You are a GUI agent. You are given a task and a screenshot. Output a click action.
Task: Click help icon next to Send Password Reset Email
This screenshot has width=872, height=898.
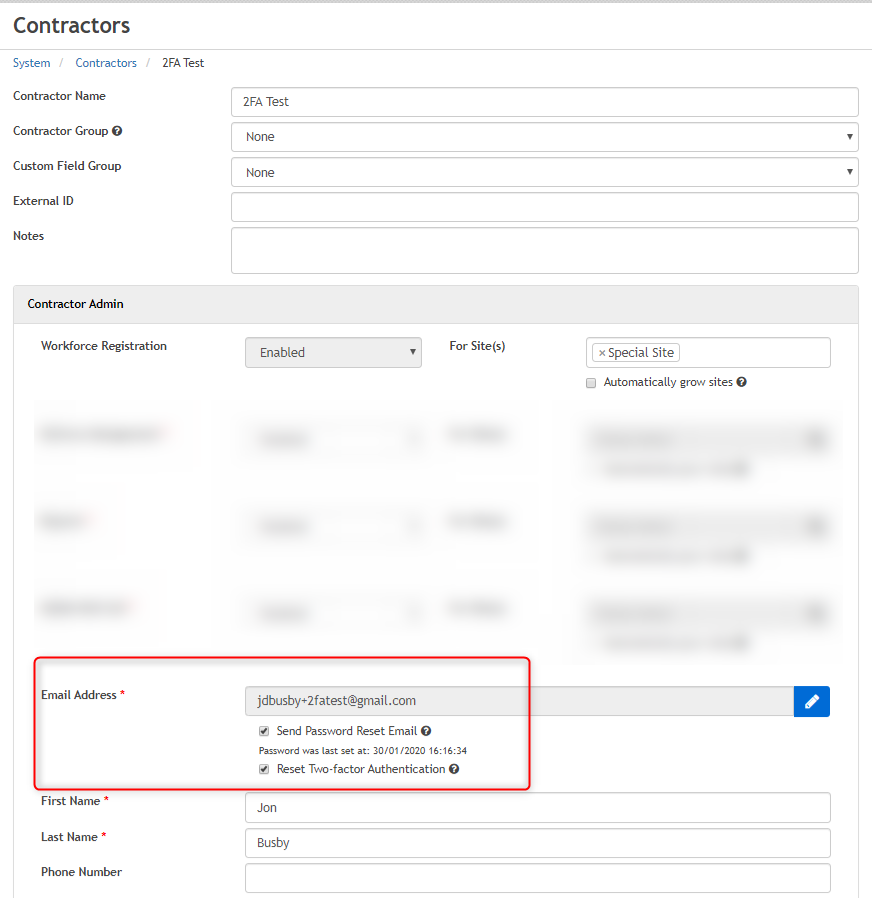click(426, 731)
